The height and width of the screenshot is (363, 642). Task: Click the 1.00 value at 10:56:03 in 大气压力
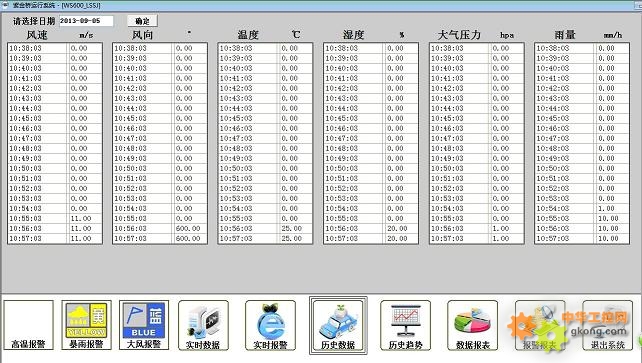tap(500, 229)
